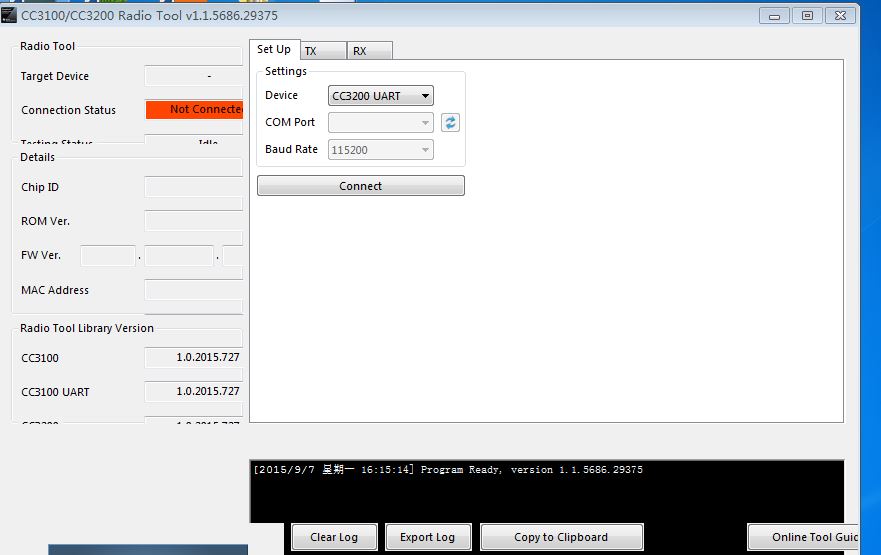Screen dimensions: 881x555
Task: Click the Baud Rate label
Action: click(291, 149)
